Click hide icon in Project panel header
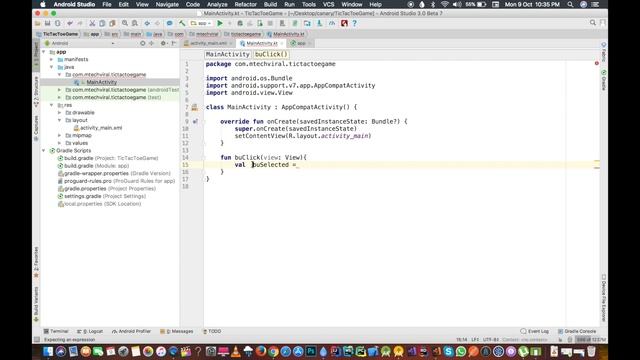Screen dimensions: 640x360 tap(173, 43)
